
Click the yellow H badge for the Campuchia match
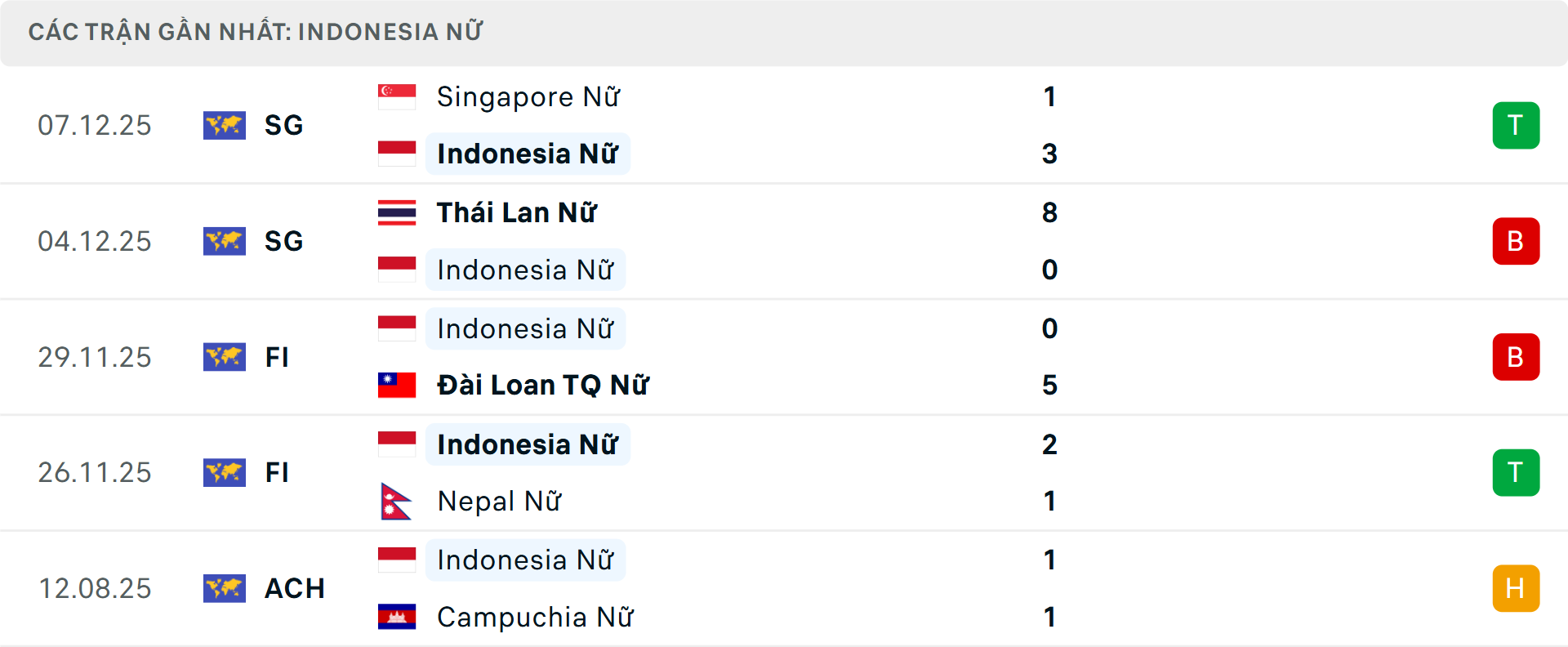[1516, 588]
